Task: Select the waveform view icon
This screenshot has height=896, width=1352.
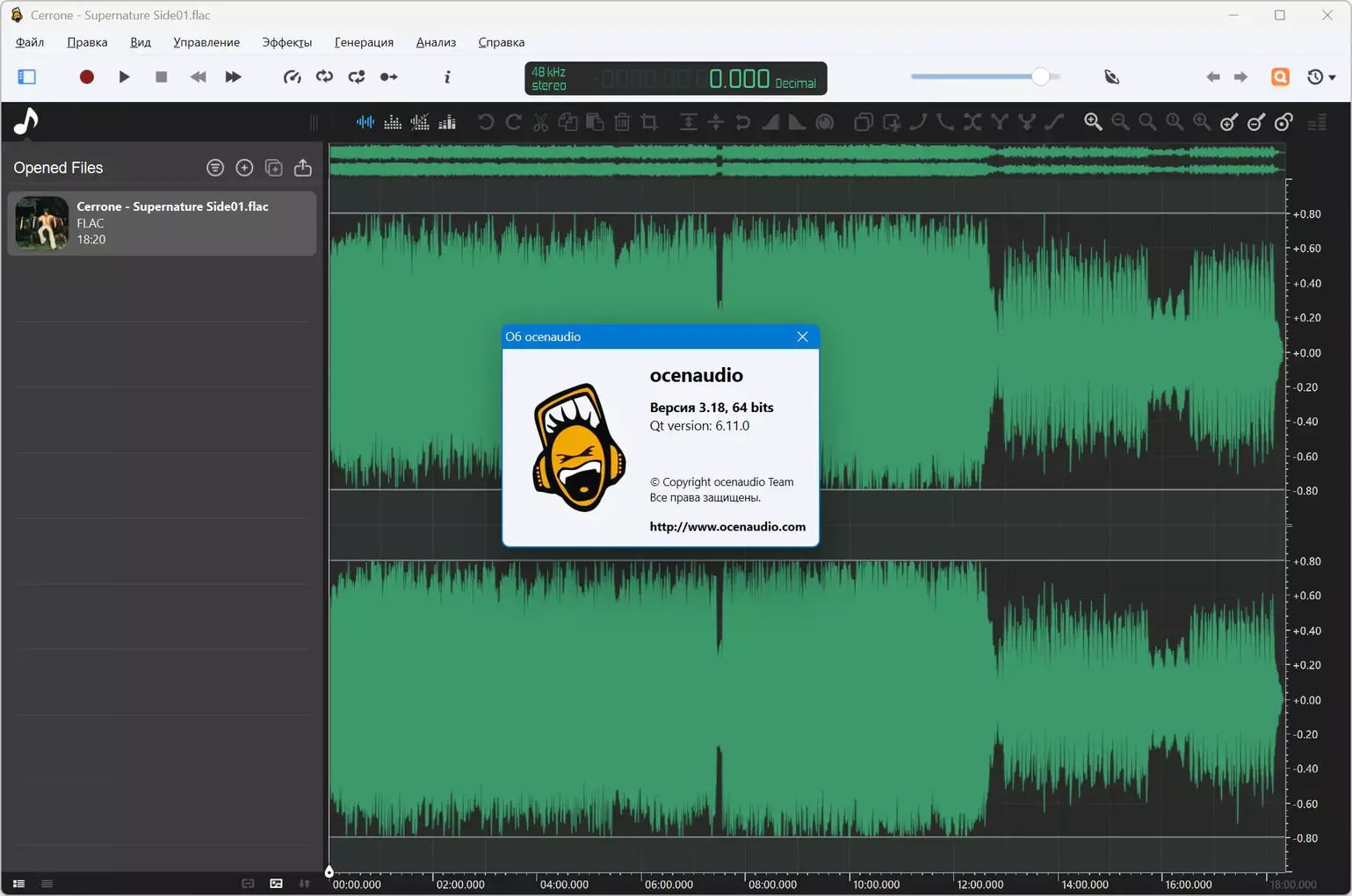Action: tap(365, 122)
